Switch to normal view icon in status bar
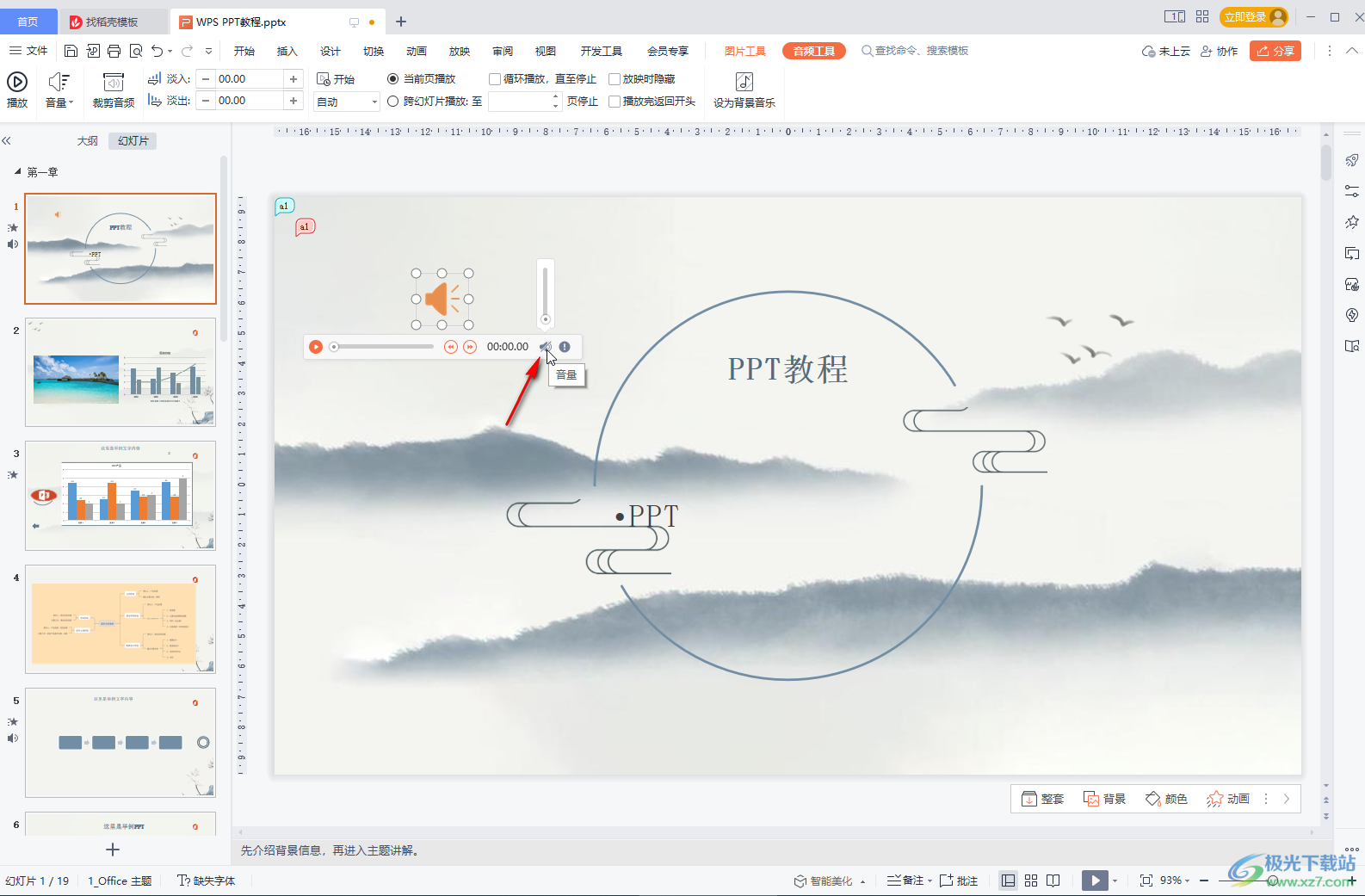1365x896 pixels. pos(1008,881)
